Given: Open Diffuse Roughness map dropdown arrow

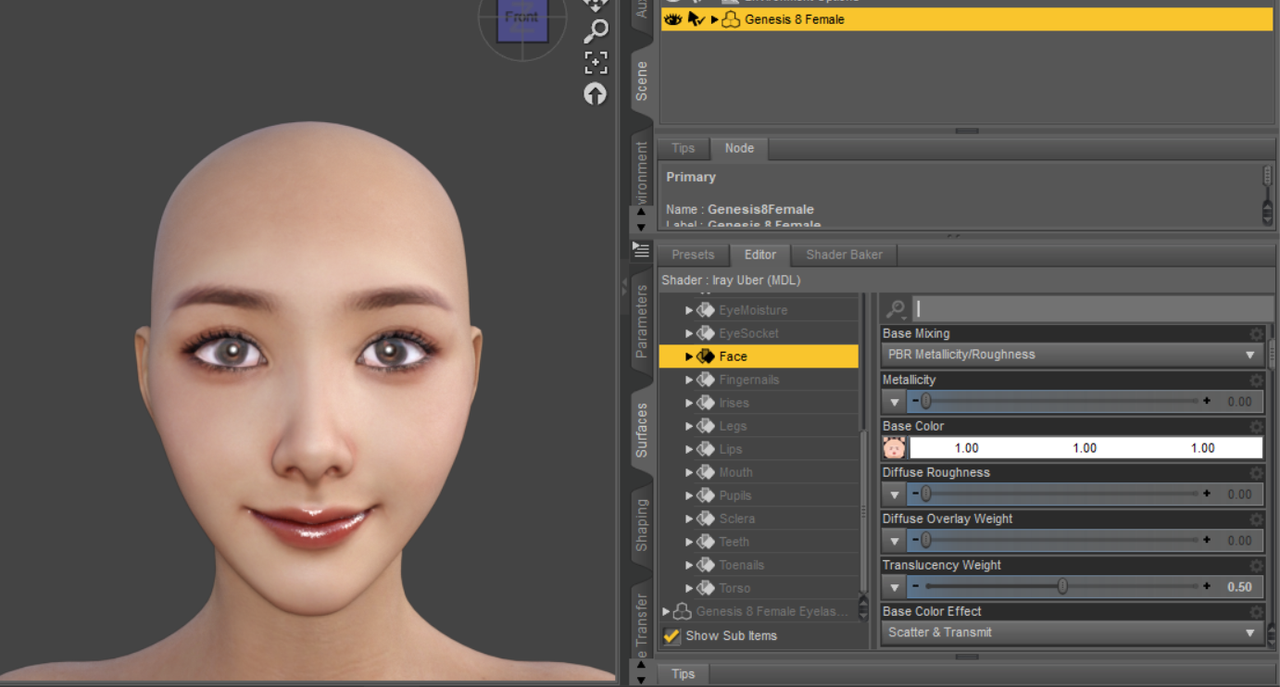Looking at the screenshot, I should click(x=894, y=494).
